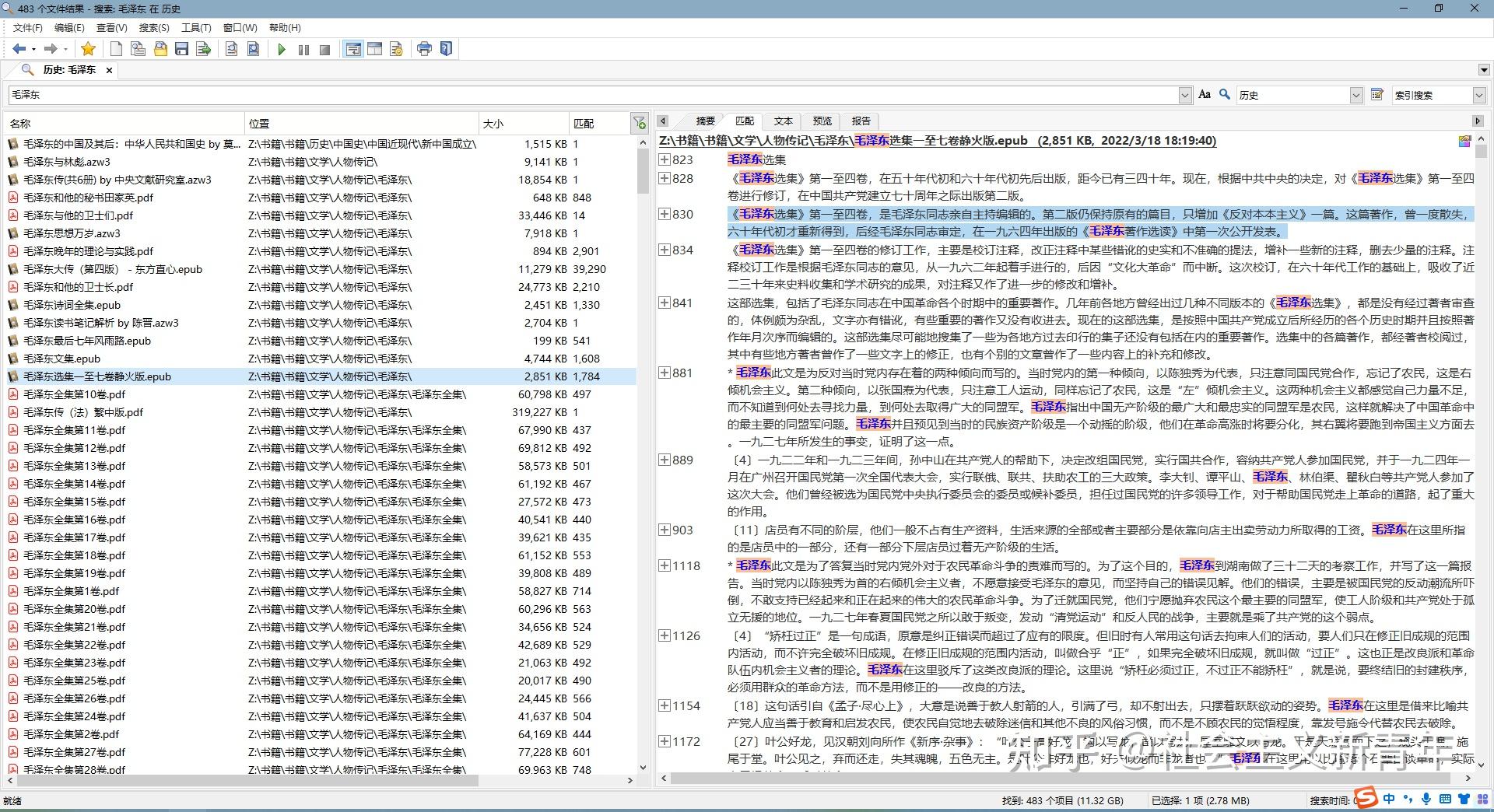Switch to the 报告 tab
Viewport: 1494px width, 812px height.
coord(860,121)
